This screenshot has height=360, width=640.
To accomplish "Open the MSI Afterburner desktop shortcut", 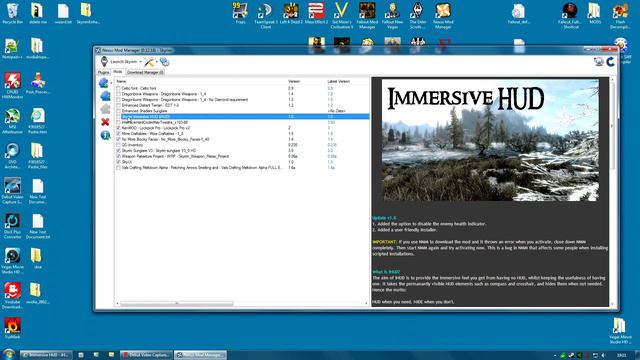I will pyautogui.click(x=12, y=121).
